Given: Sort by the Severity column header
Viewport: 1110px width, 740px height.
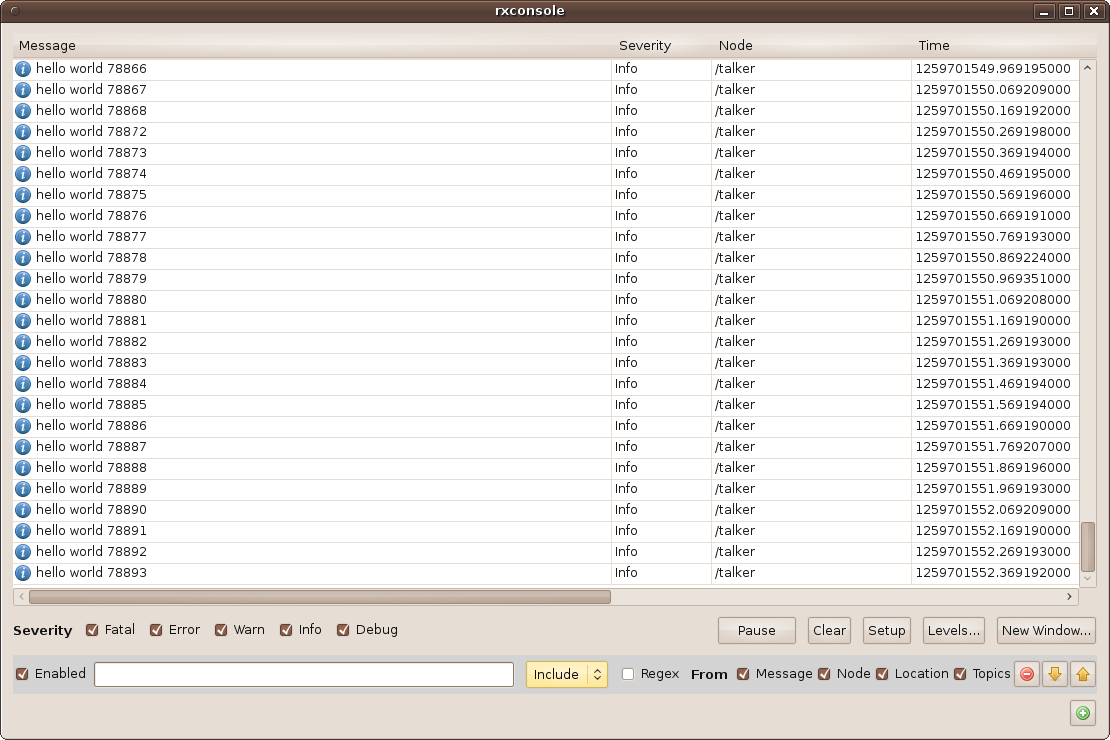Looking at the screenshot, I should (x=645, y=45).
